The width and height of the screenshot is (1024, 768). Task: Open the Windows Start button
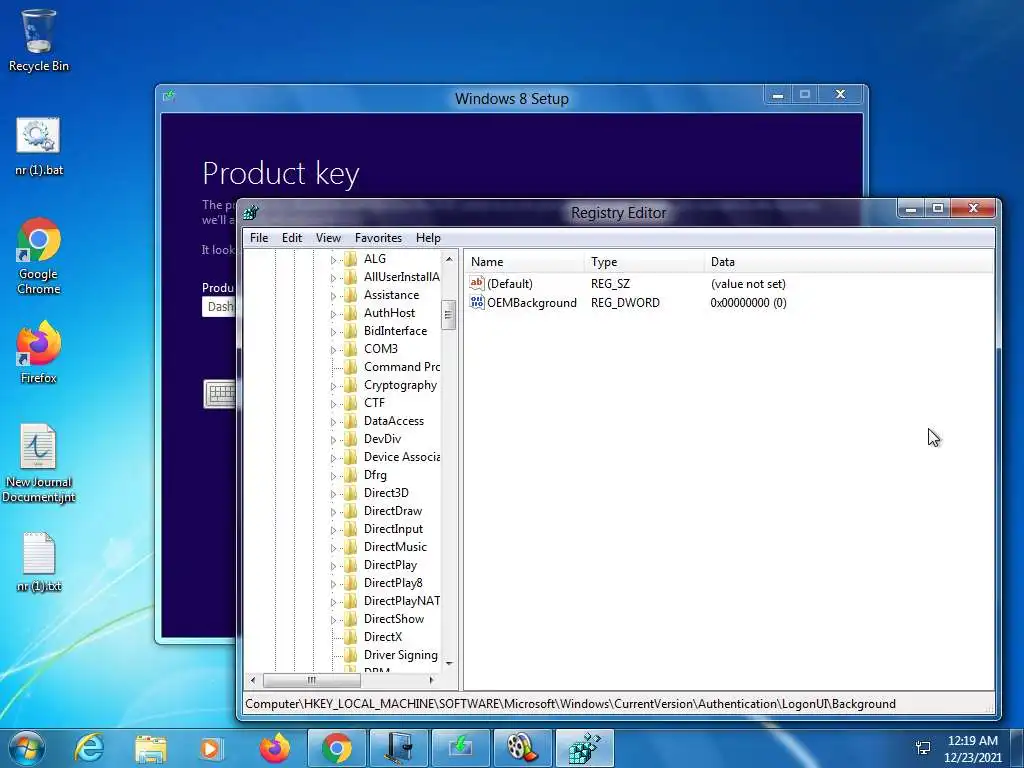27,748
